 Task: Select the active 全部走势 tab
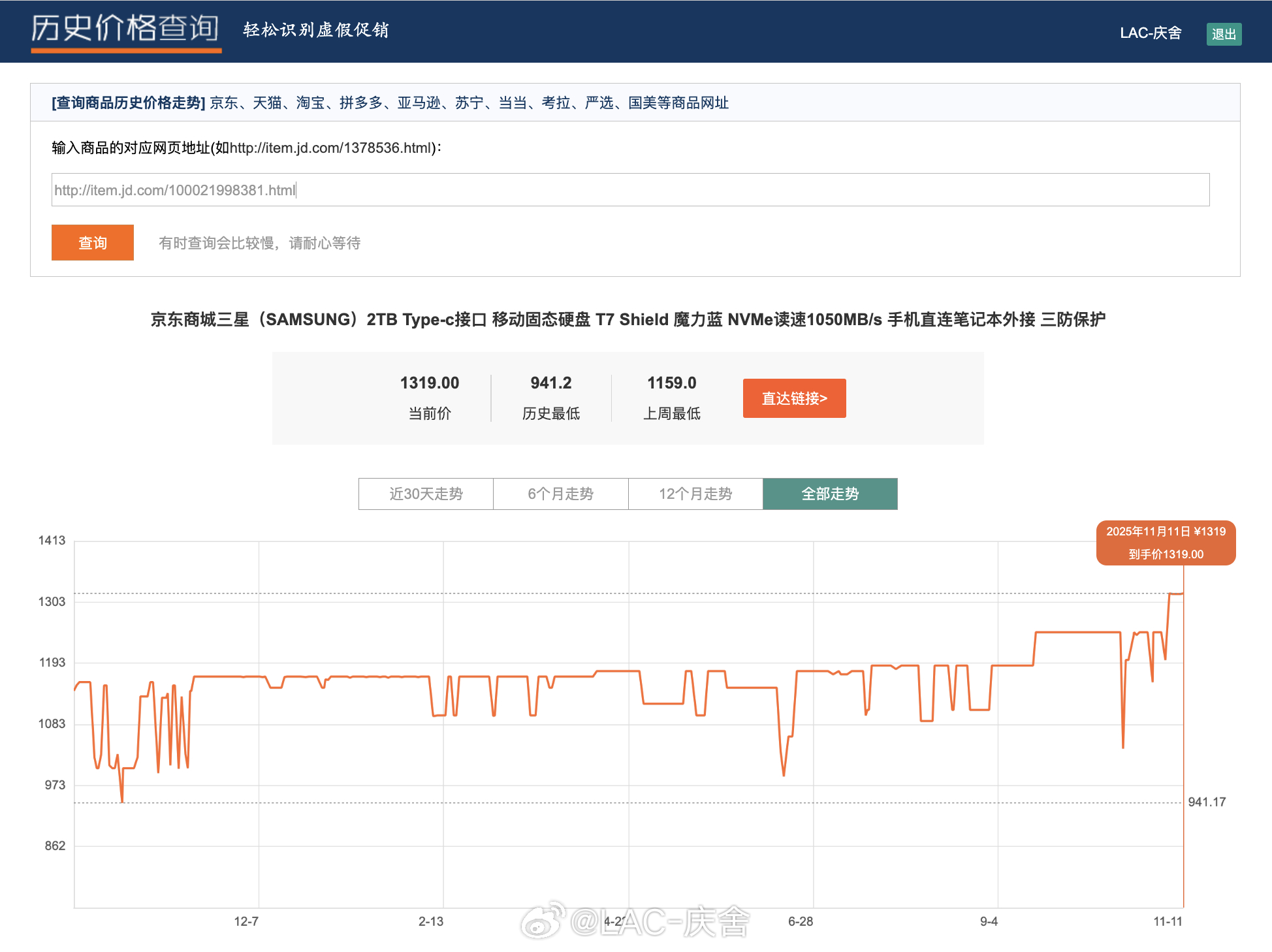coord(830,494)
